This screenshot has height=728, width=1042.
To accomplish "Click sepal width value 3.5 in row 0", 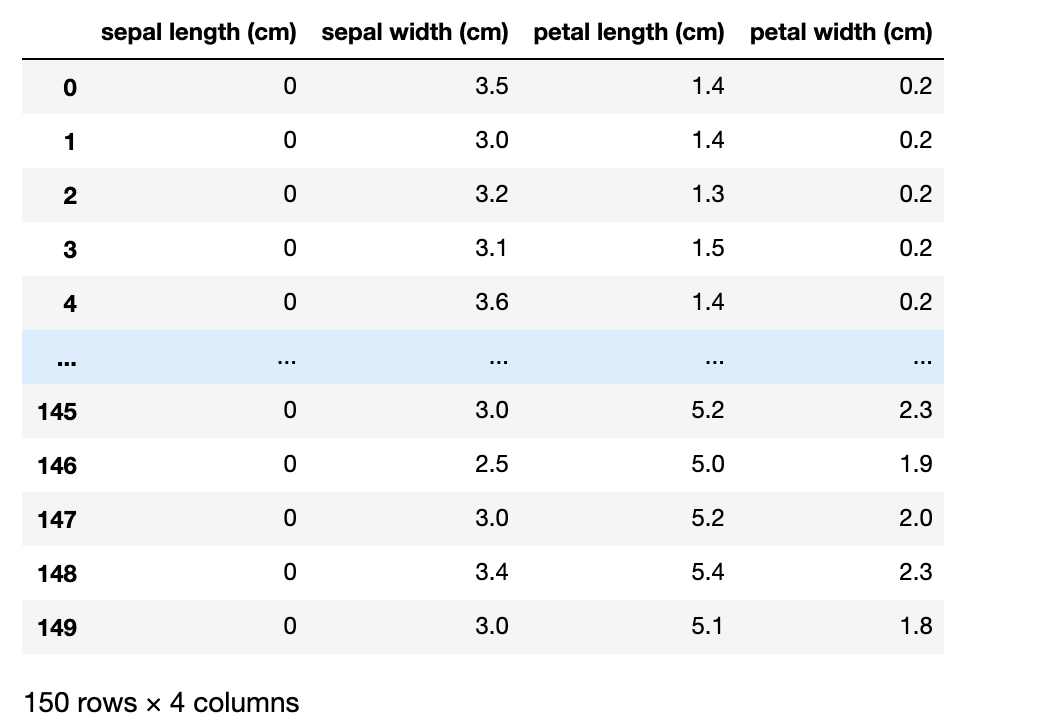I will (492, 86).
